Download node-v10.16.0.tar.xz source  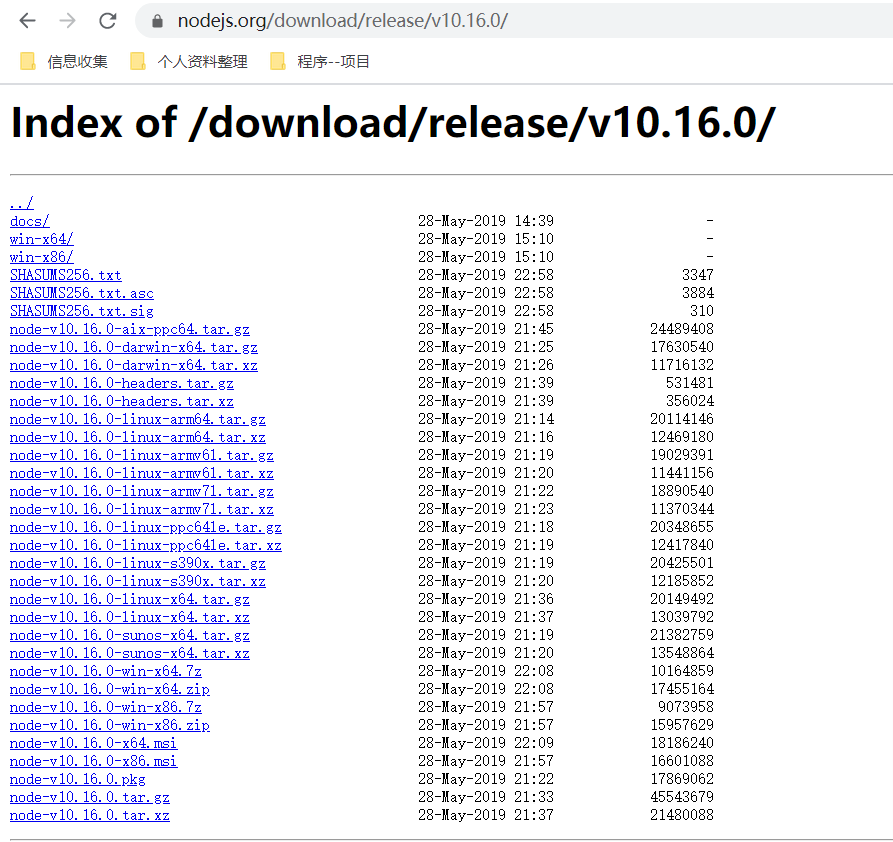[89, 816]
